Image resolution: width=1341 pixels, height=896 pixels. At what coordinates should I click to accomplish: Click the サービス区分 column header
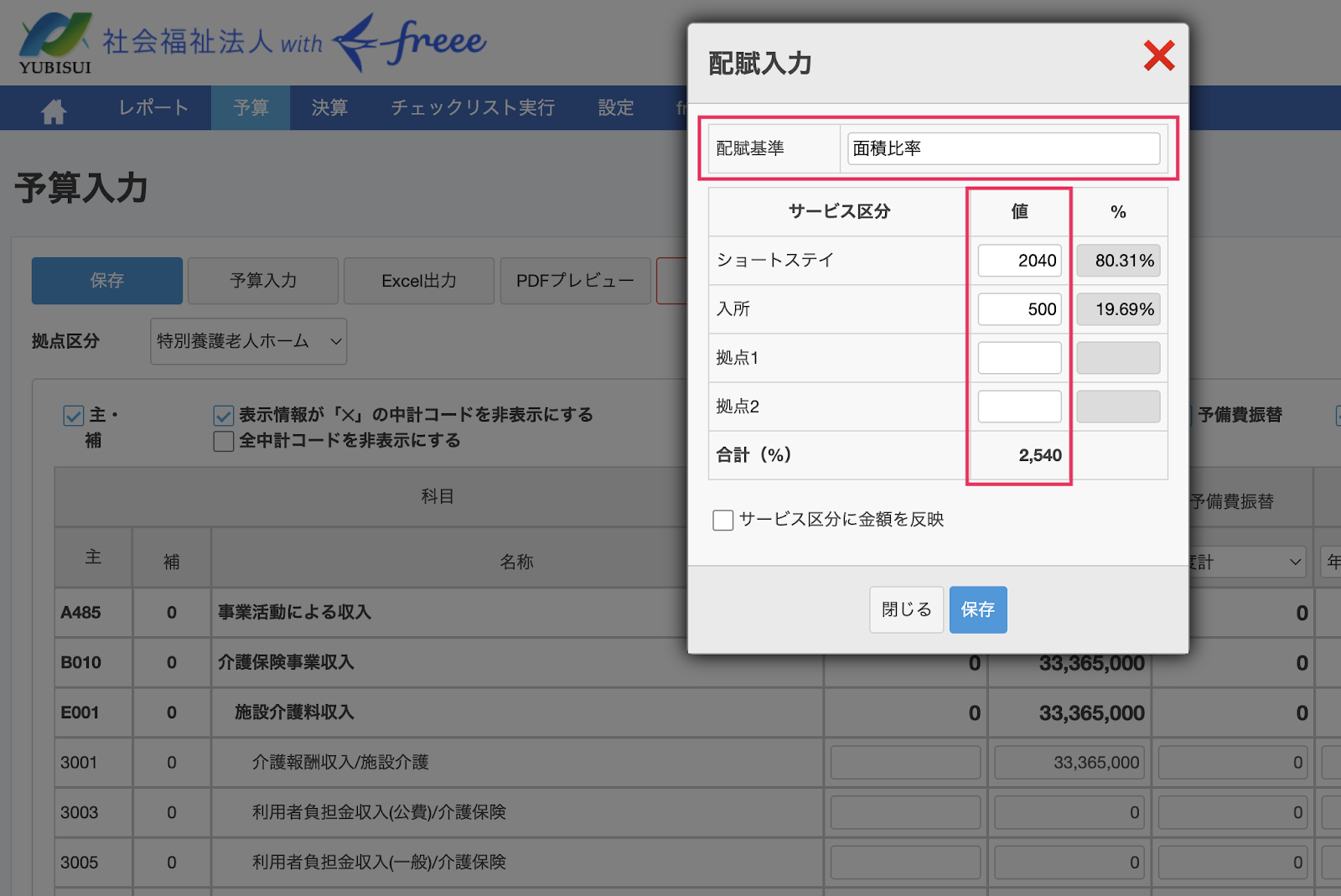tap(838, 212)
